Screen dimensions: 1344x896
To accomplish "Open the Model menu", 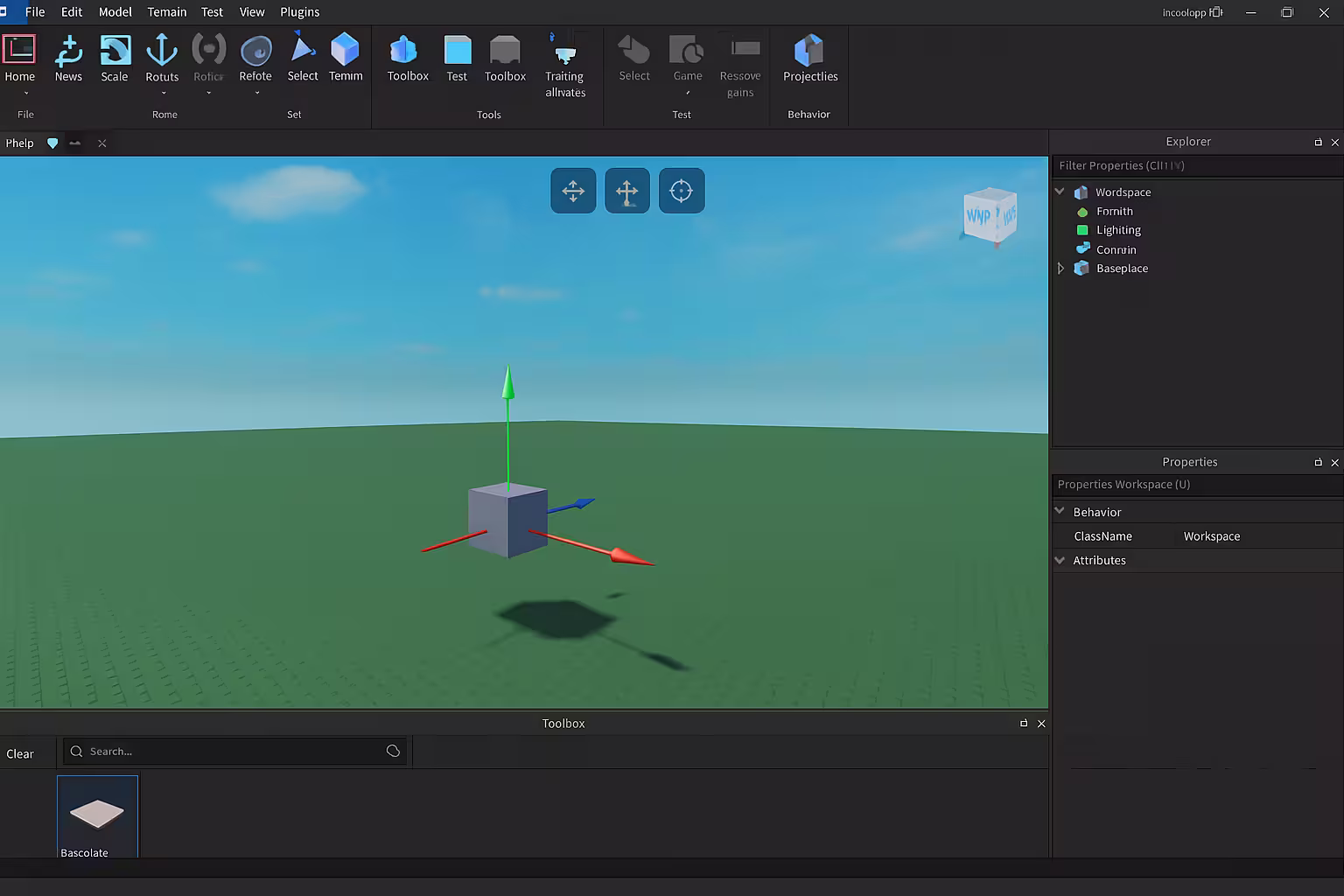I will click(x=115, y=12).
